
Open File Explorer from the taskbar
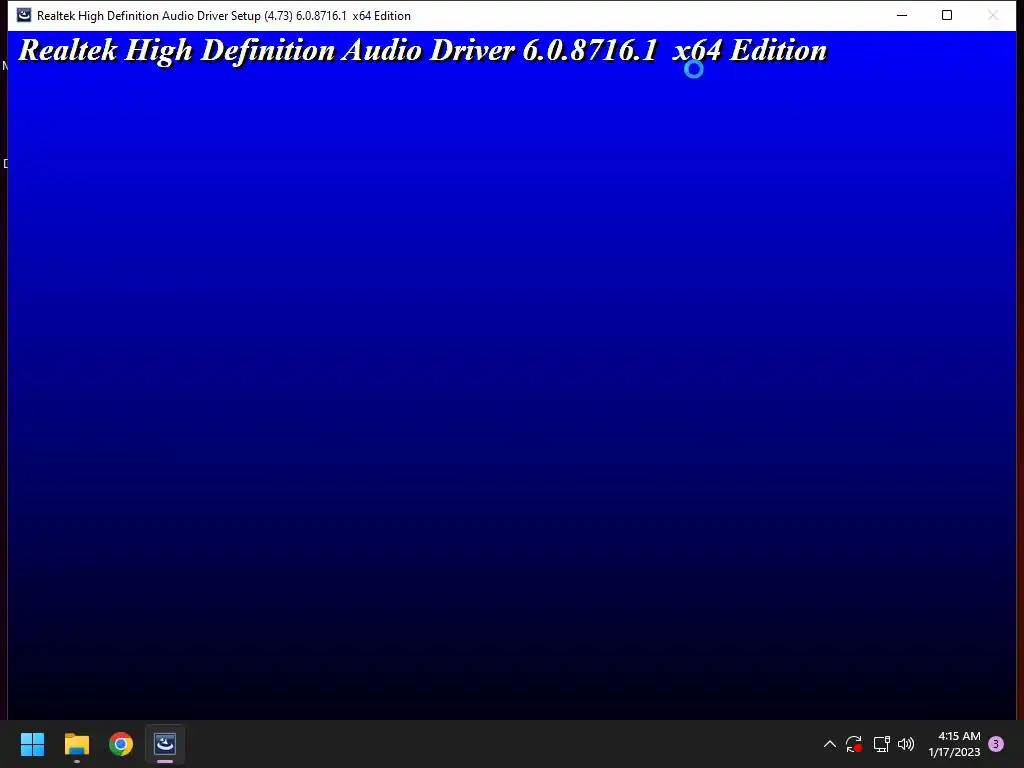click(x=76, y=744)
